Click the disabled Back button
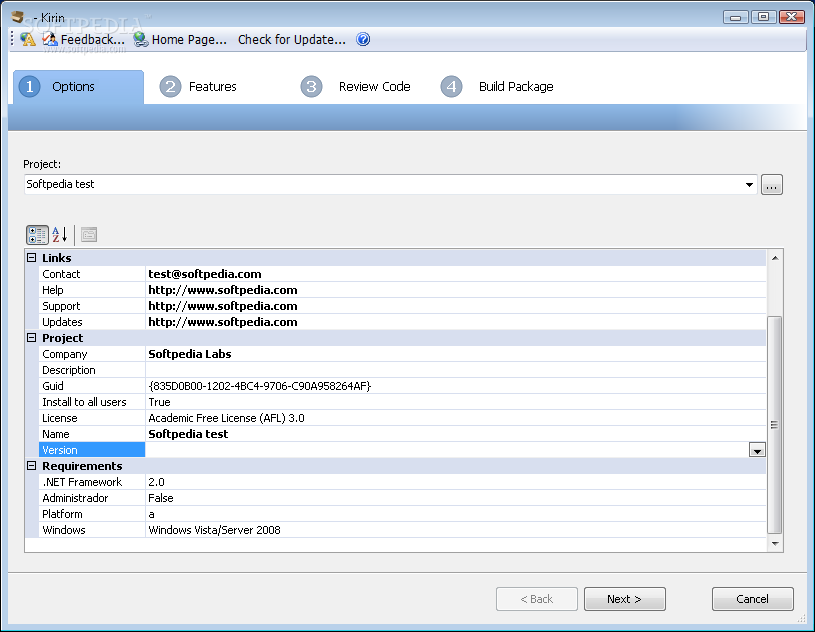The width and height of the screenshot is (815, 632). coord(537,599)
